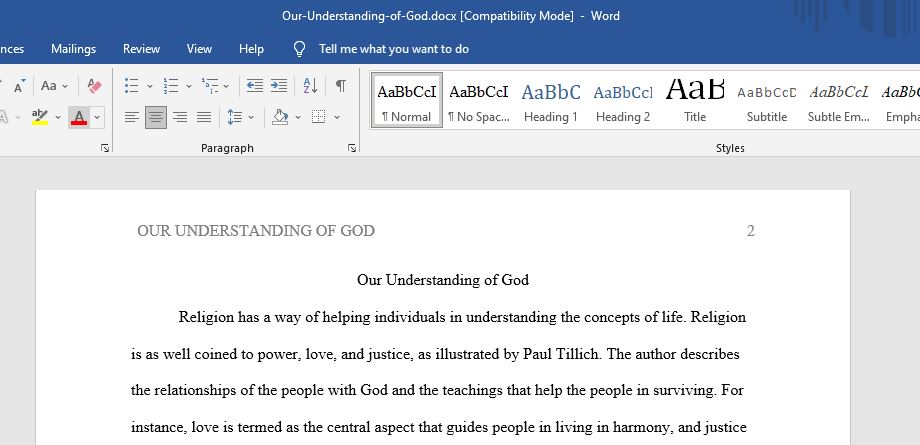This screenshot has width=920, height=445.
Task: Open the Borders dropdown arrow
Action: pos(337,117)
